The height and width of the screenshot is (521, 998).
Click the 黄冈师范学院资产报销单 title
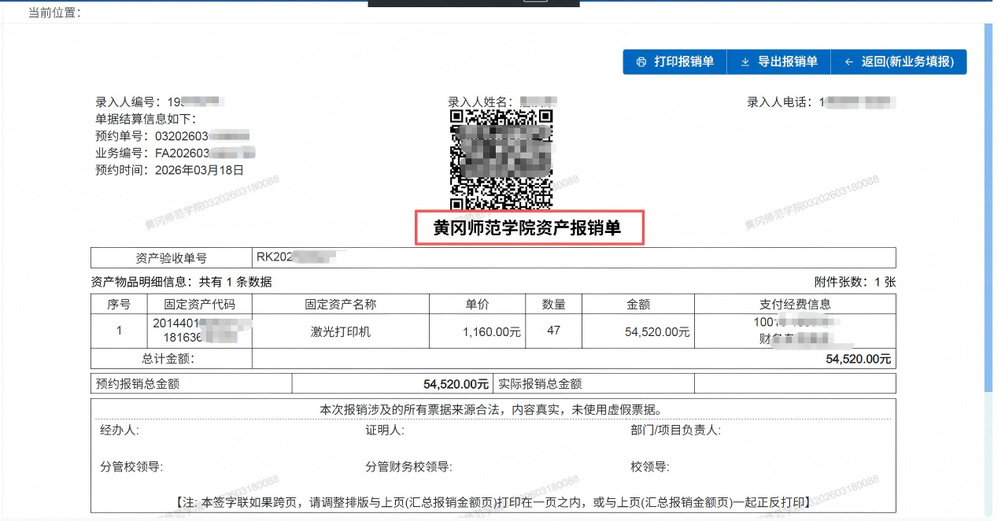pos(527,228)
